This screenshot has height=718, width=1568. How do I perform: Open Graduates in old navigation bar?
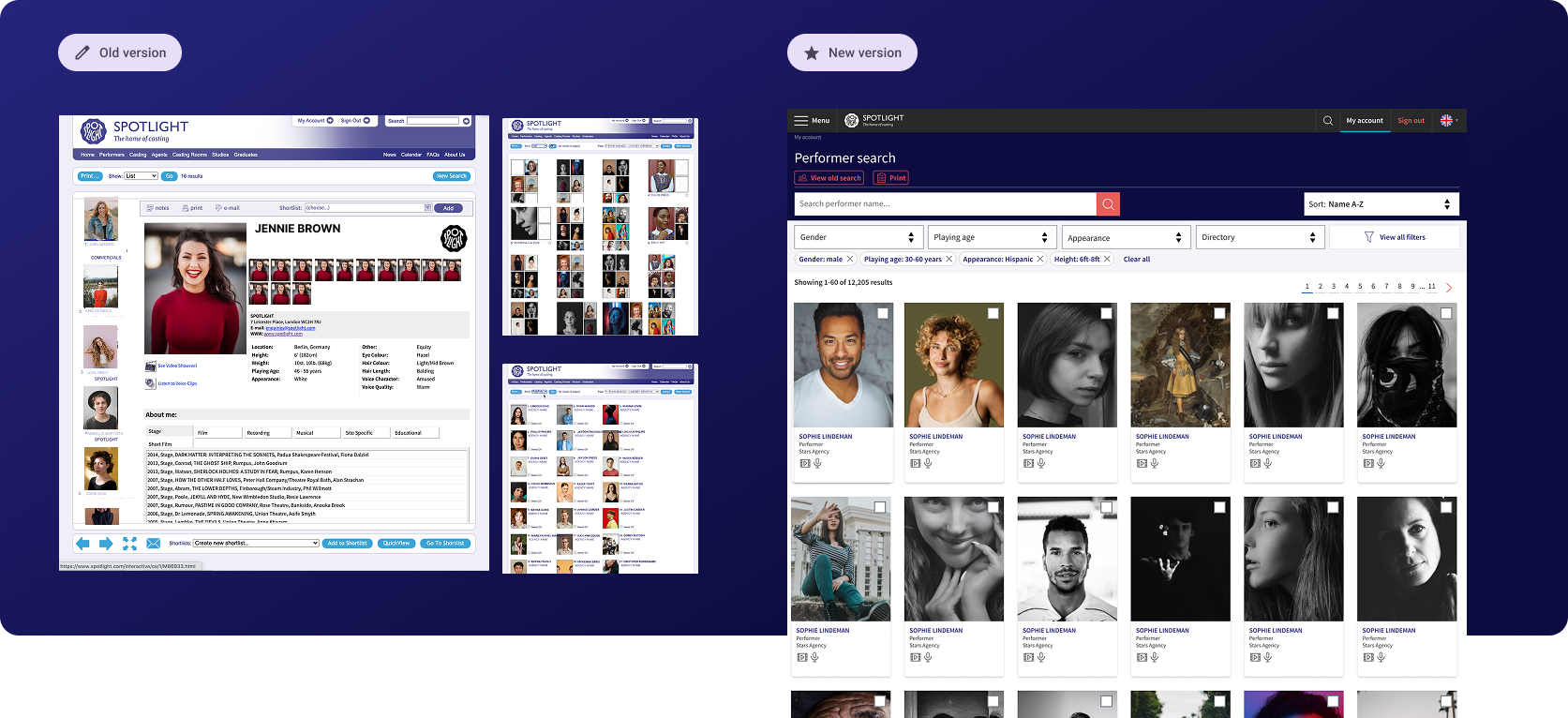246,155
